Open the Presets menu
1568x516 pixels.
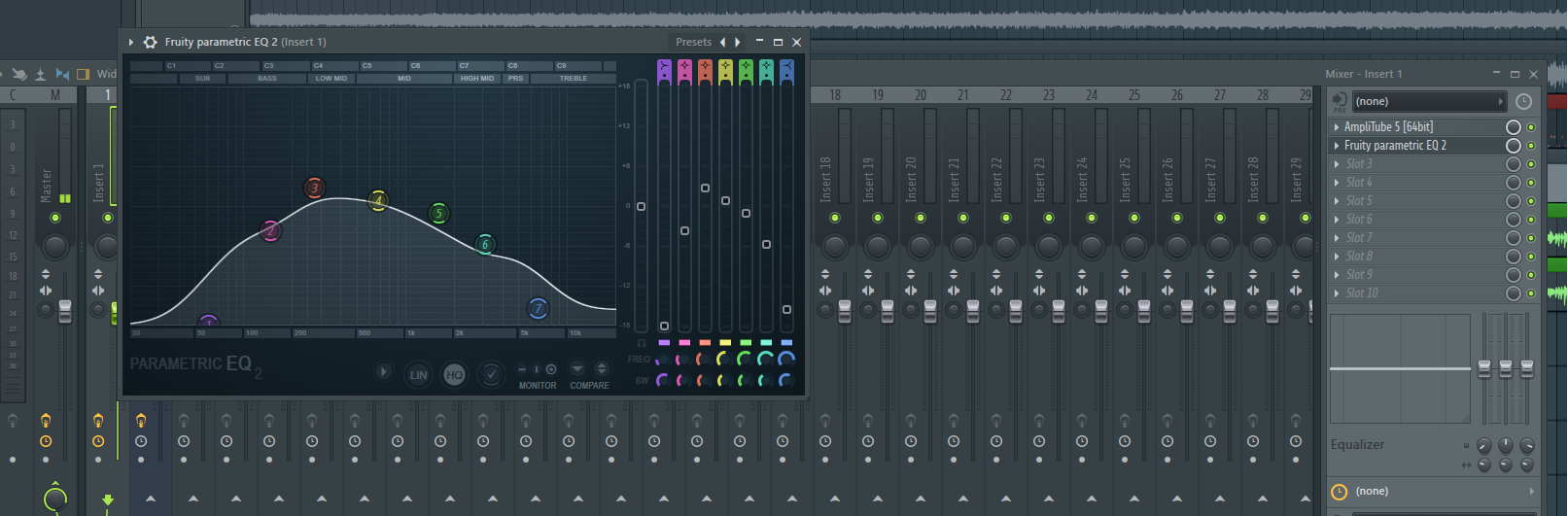pyautogui.click(x=693, y=42)
